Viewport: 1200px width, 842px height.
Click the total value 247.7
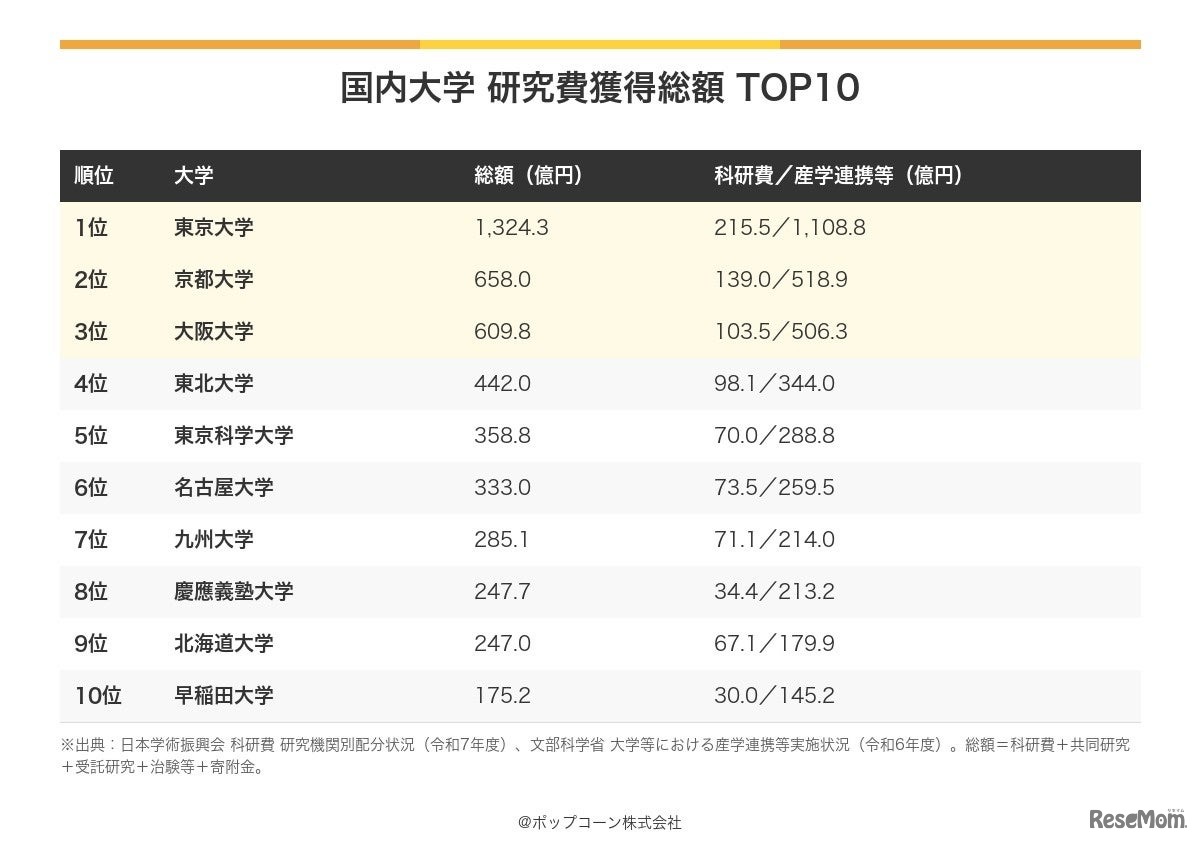click(502, 592)
